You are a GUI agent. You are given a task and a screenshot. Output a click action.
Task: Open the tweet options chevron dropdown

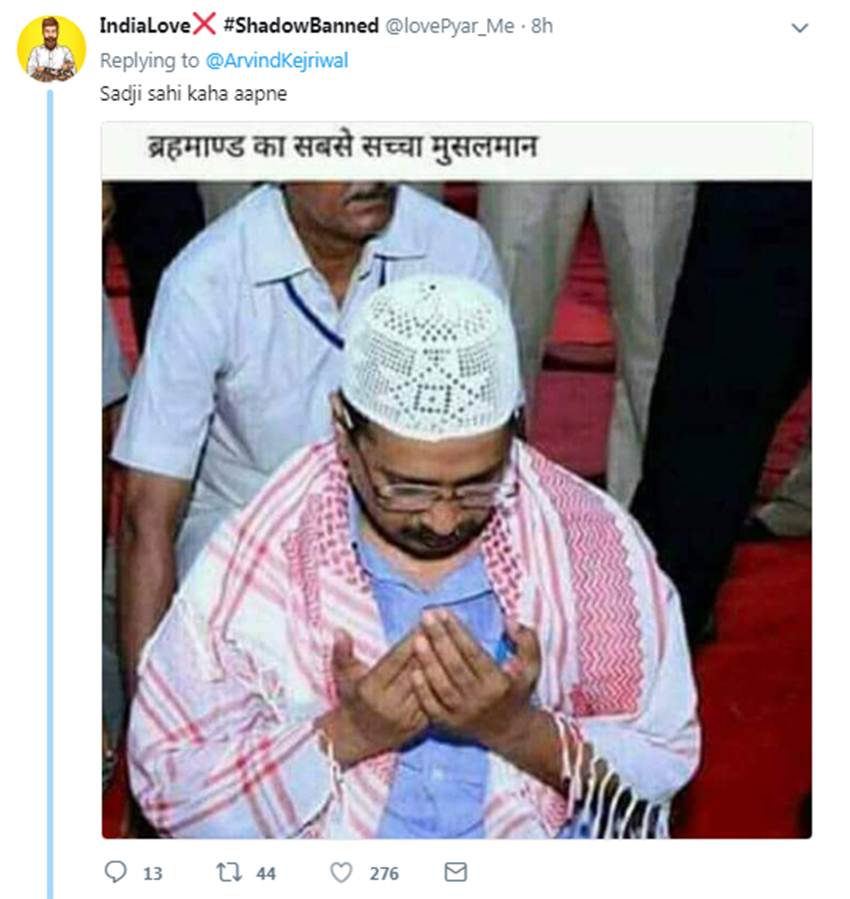click(x=799, y=28)
